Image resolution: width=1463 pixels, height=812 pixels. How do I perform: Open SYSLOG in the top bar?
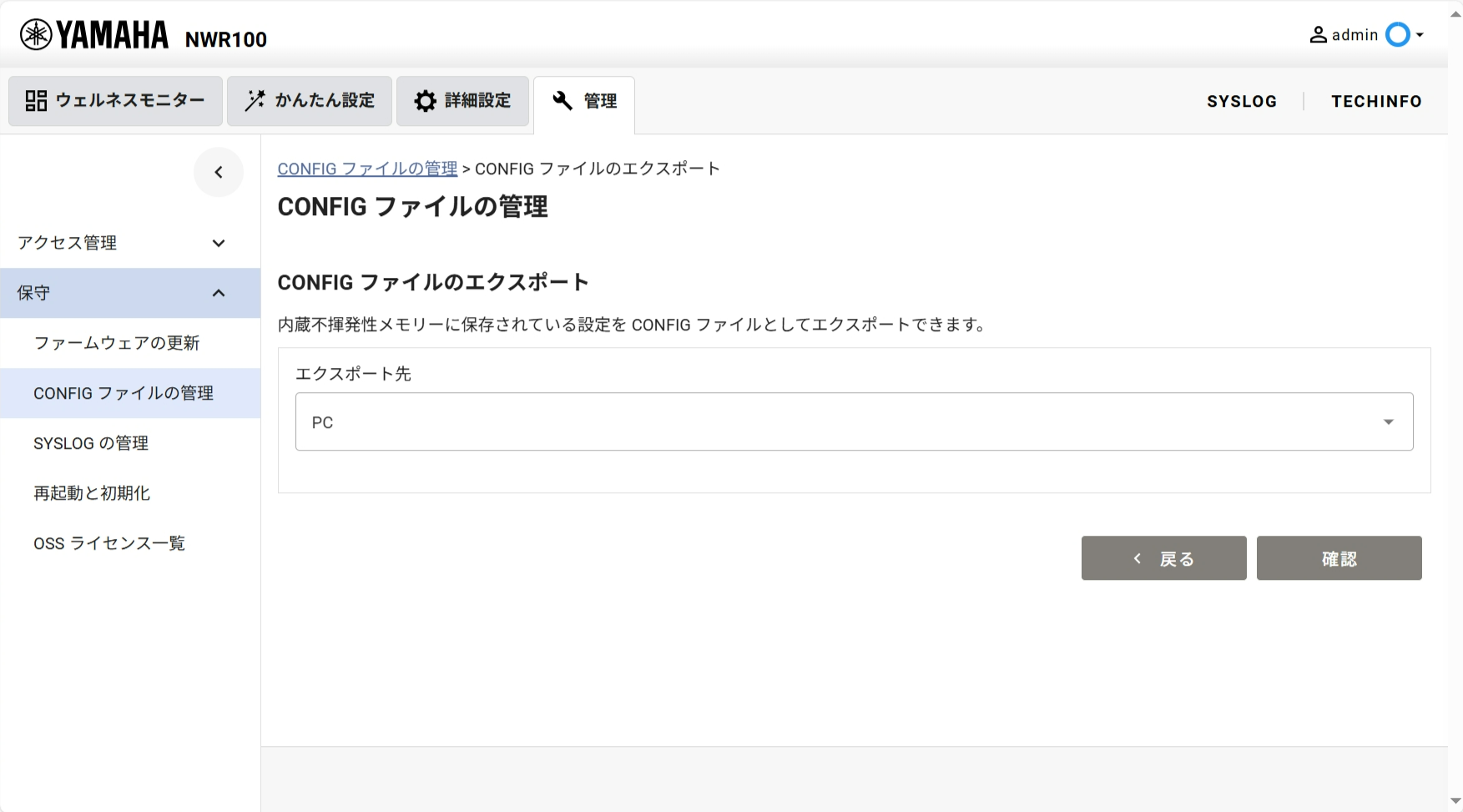[x=1241, y=101]
